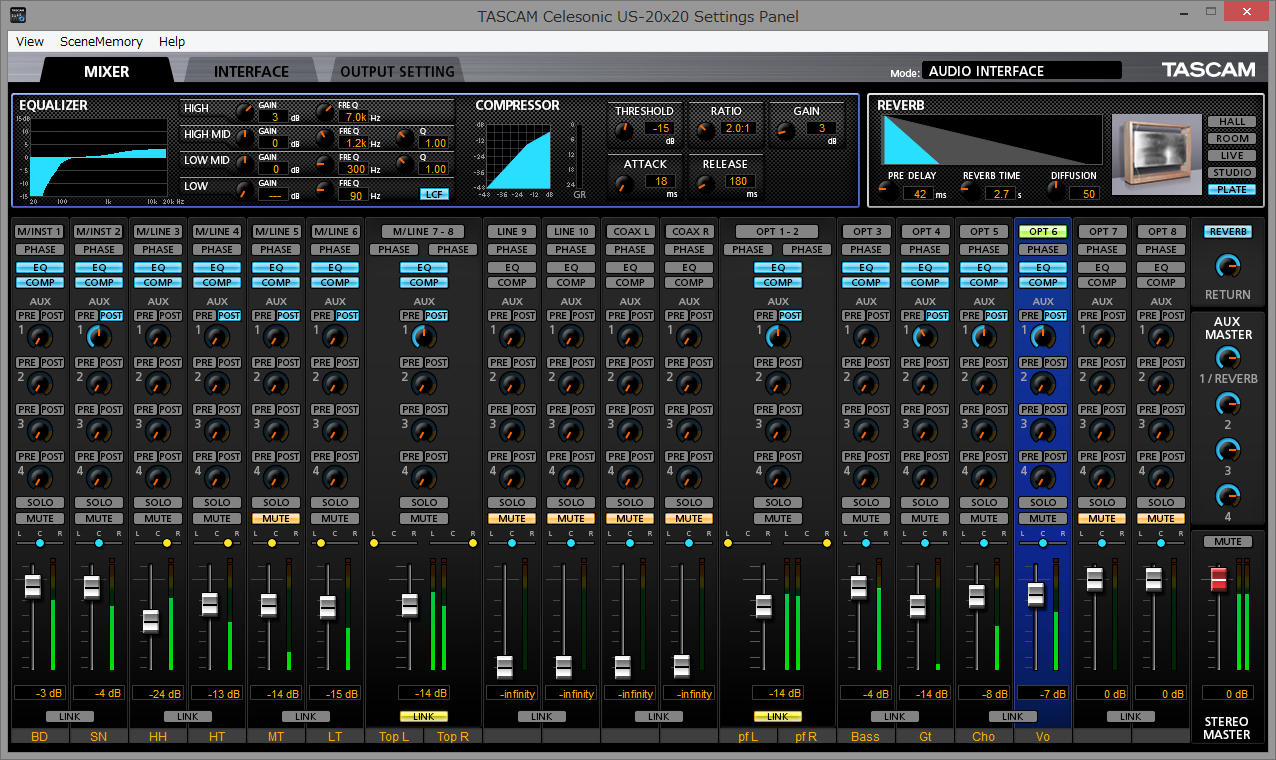Unmute the COAX R channel
1276x760 pixels.
[689, 519]
